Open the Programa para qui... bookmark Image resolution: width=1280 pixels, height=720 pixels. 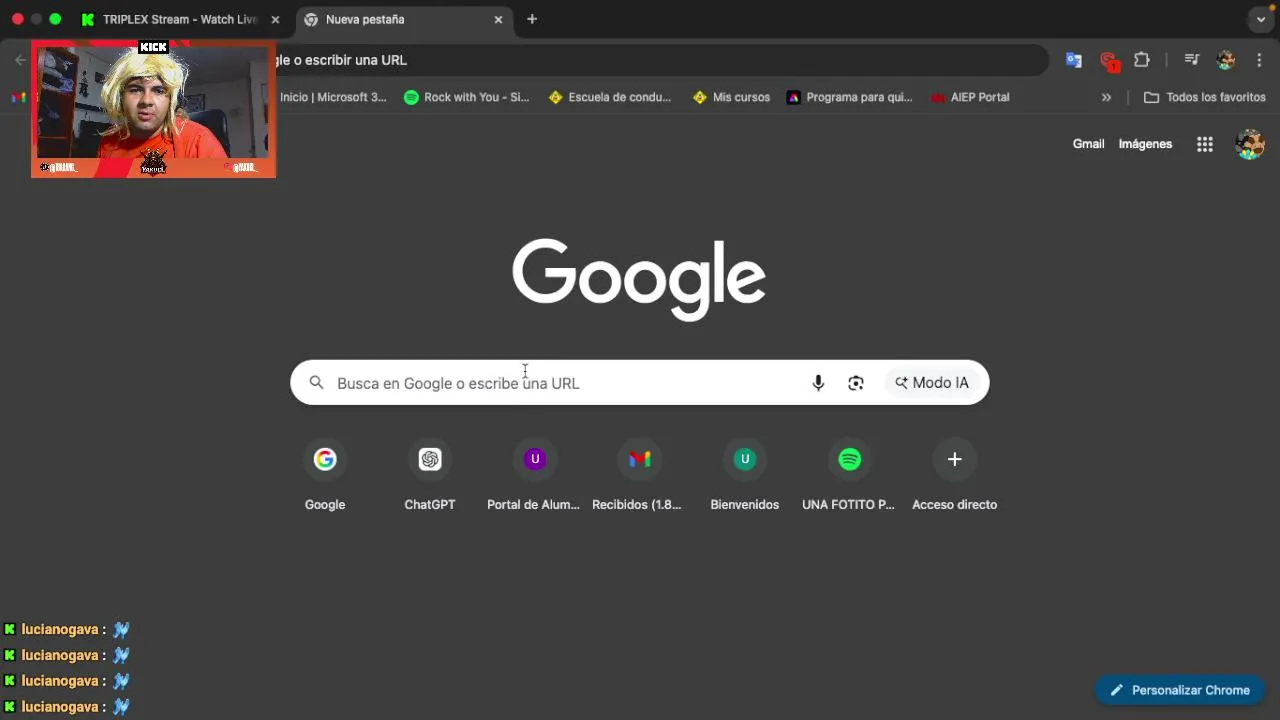pyautogui.click(x=849, y=97)
